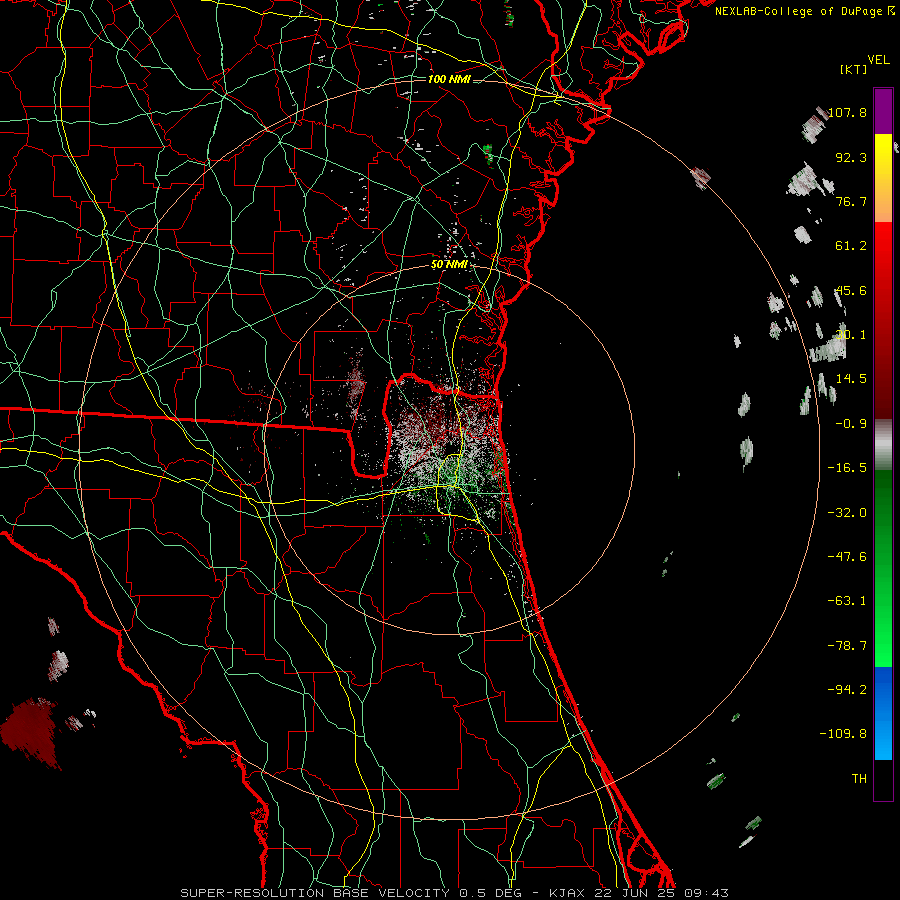Image resolution: width=900 pixels, height=900 pixels.
Task: Click the -16.5 legend value
Action: coord(847,468)
